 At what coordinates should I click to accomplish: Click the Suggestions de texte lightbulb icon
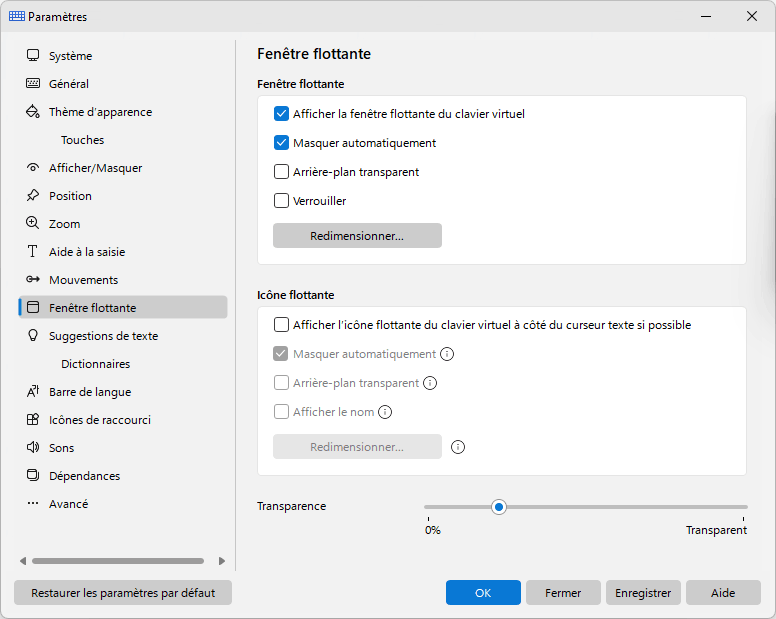coord(33,335)
